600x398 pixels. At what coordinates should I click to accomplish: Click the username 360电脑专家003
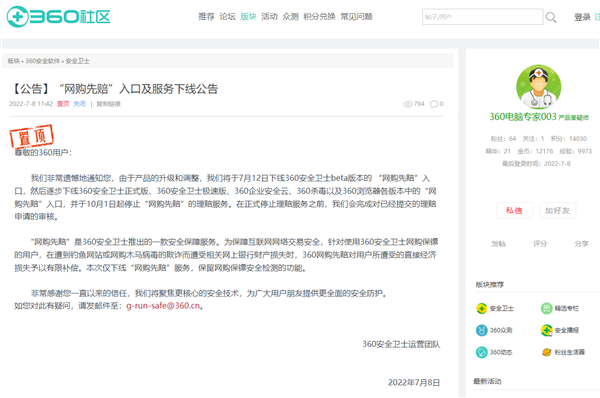click(523, 117)
